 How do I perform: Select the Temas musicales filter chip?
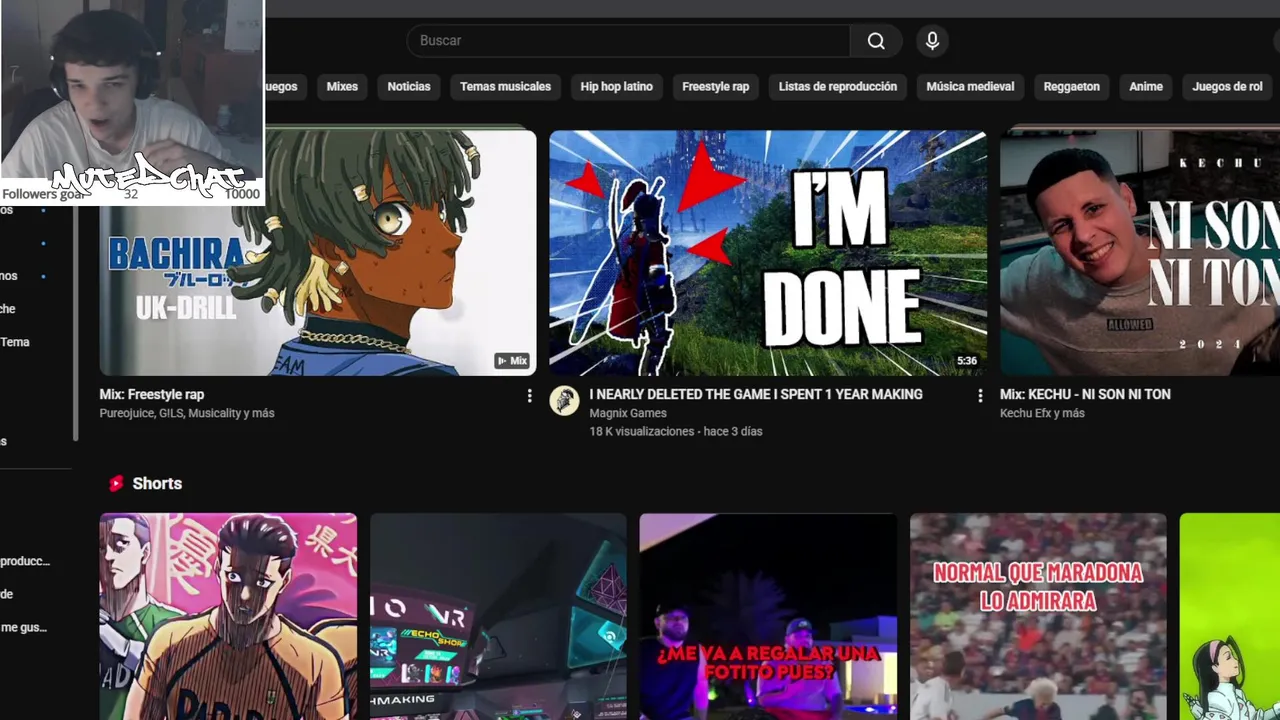pos(505,87)
